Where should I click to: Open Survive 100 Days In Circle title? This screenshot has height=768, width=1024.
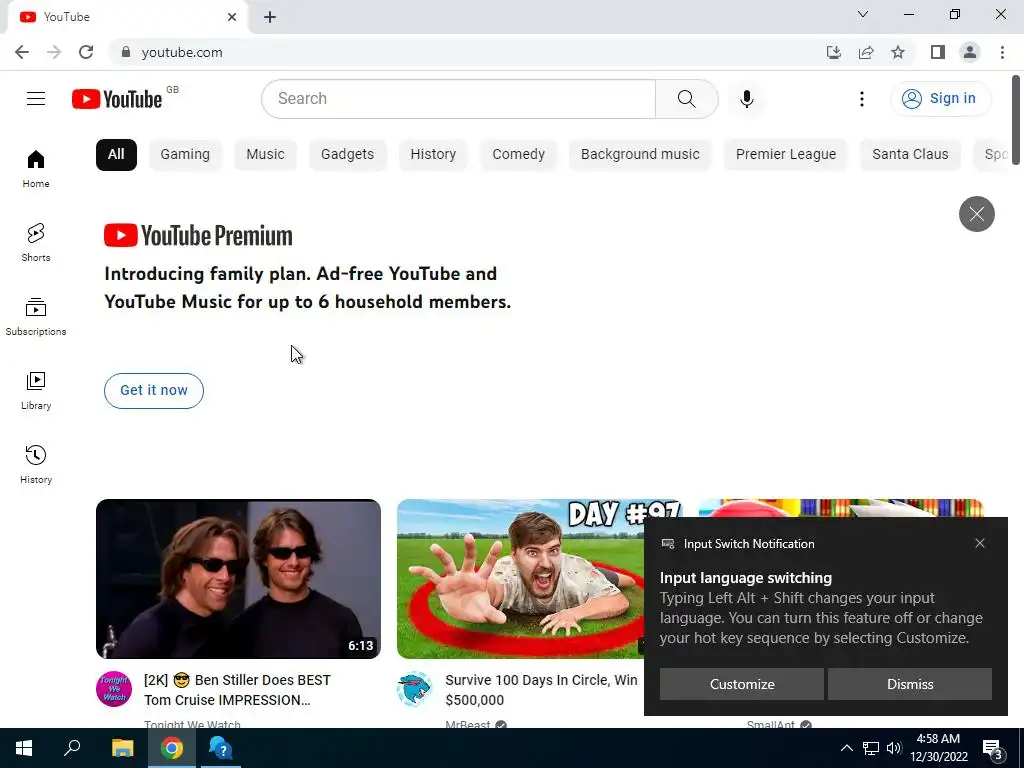click(x=541, y=690)
